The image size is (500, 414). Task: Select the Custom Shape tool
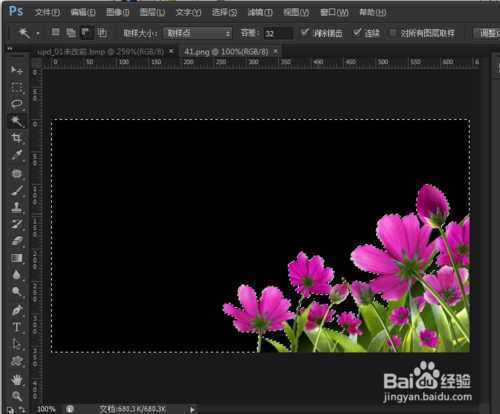[x=17, y=361]
